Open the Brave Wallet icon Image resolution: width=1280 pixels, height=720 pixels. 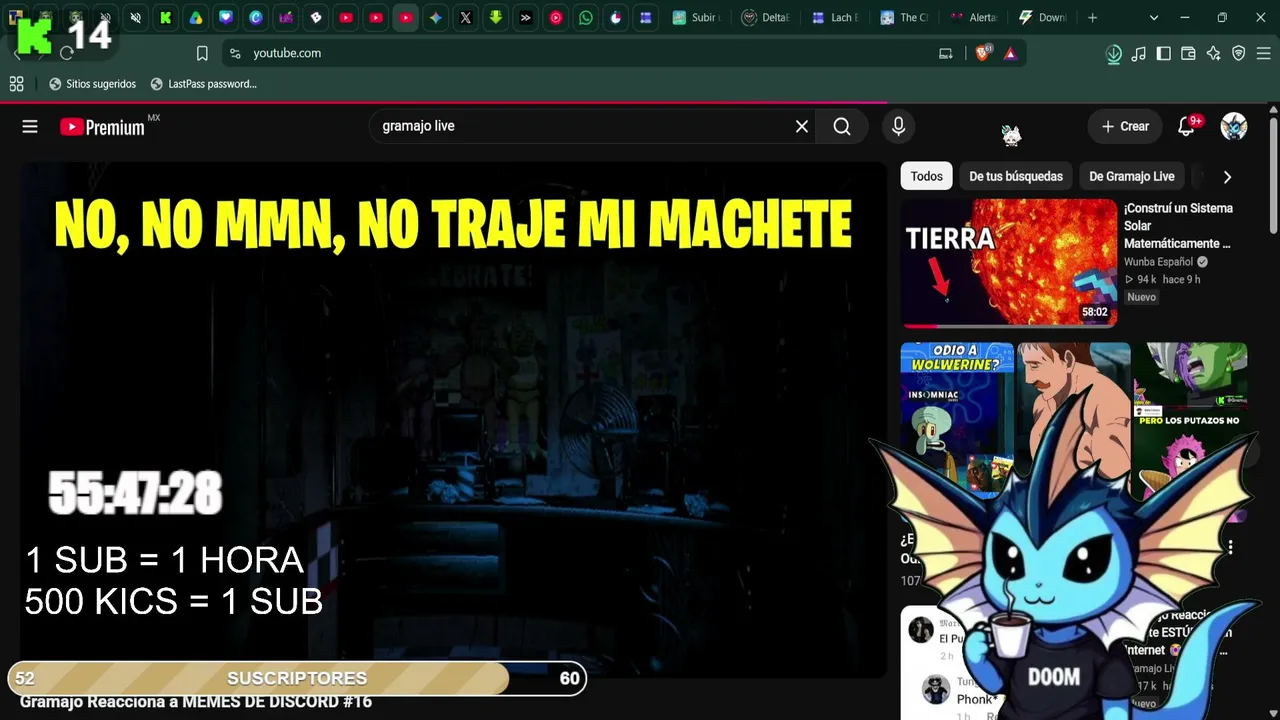pos(1189,53)
